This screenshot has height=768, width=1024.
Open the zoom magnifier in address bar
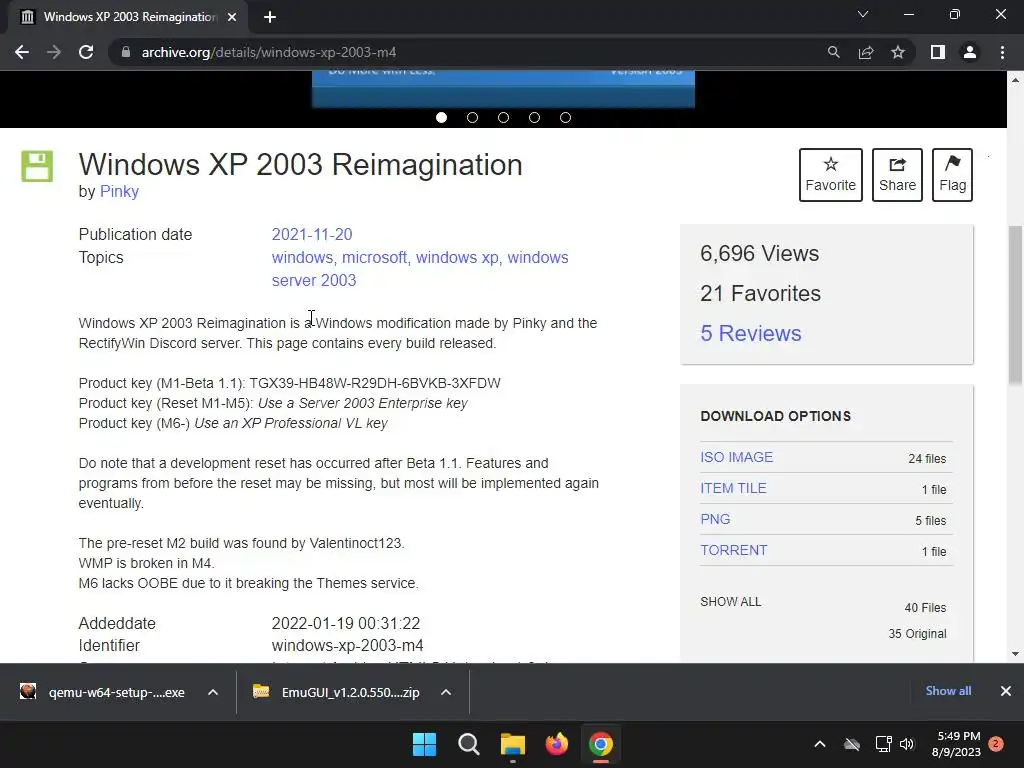point(833,52)
